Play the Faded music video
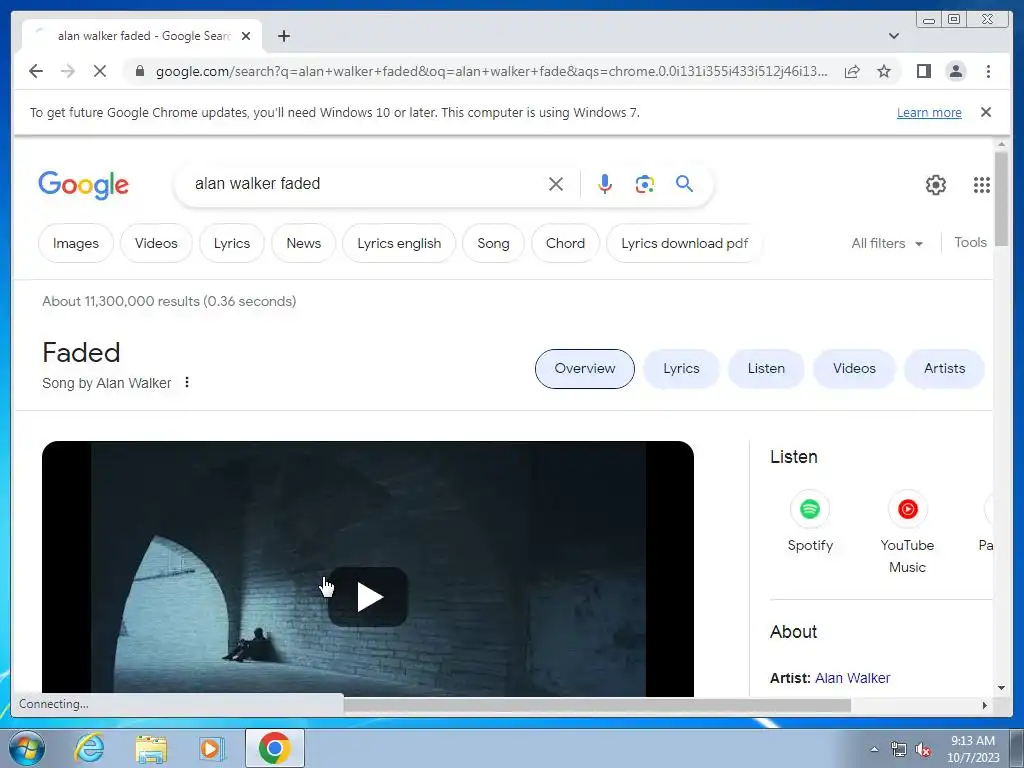 click(x=368, y=597)
